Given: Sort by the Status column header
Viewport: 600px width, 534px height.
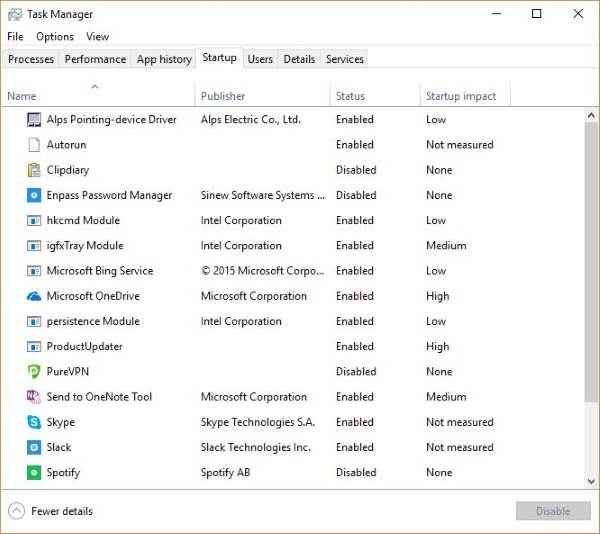Looking at the screenshot, I should [x=351, y=96].
